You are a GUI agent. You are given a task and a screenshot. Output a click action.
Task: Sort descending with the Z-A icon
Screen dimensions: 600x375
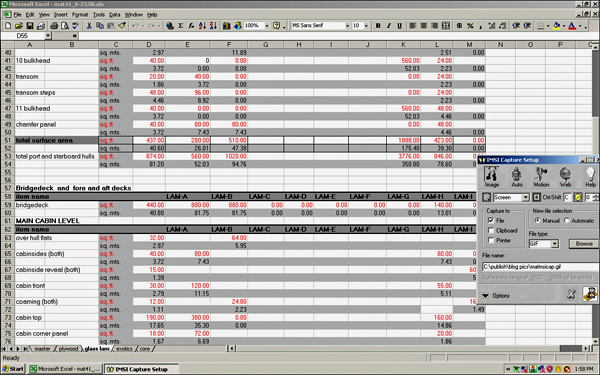213,26
